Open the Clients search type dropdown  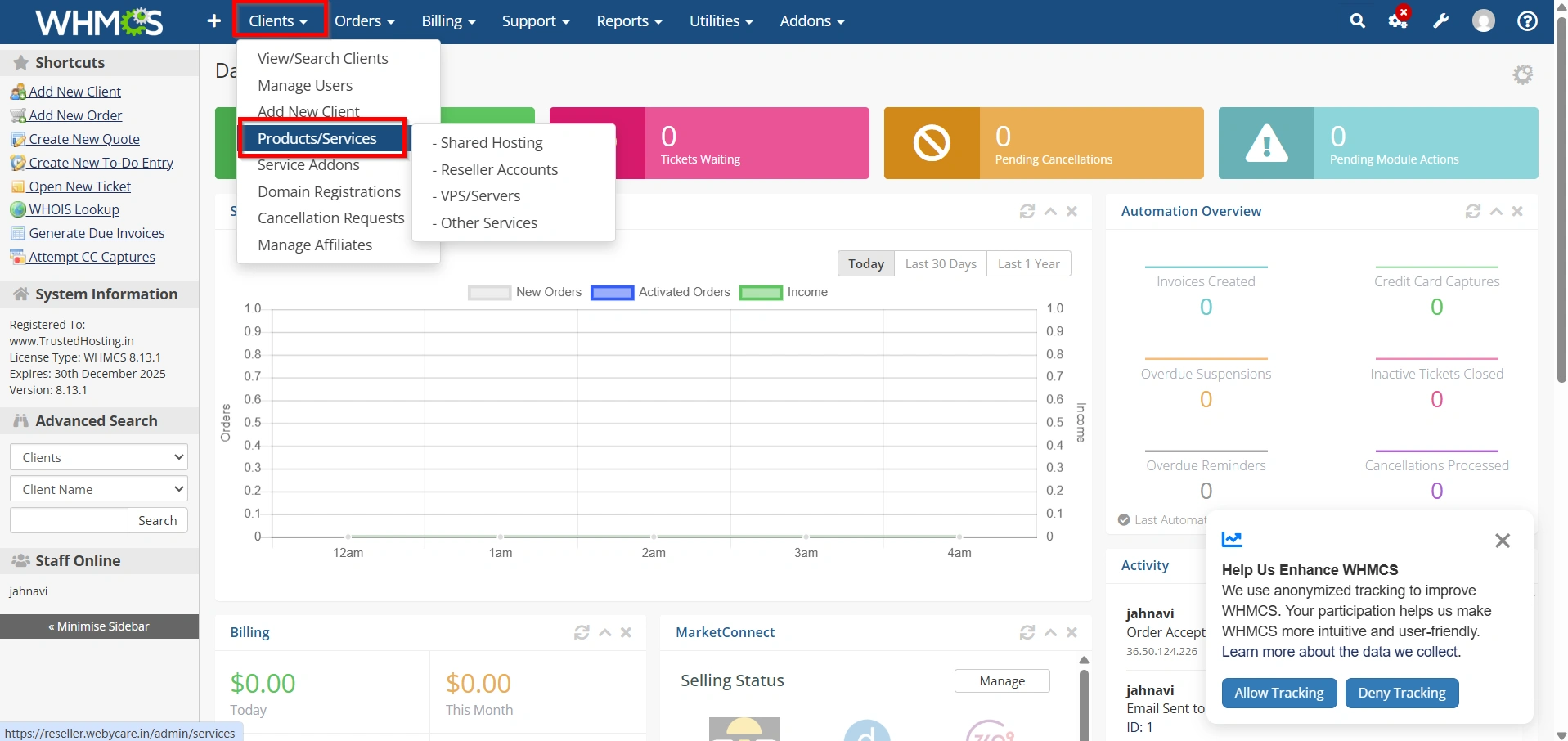click(x=99, y=457)
